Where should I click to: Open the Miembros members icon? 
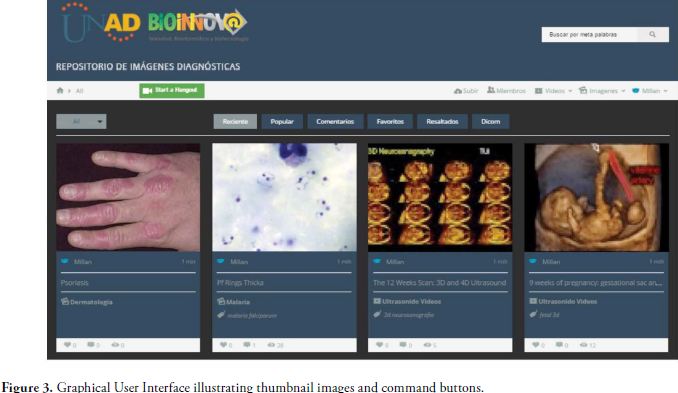491,90
